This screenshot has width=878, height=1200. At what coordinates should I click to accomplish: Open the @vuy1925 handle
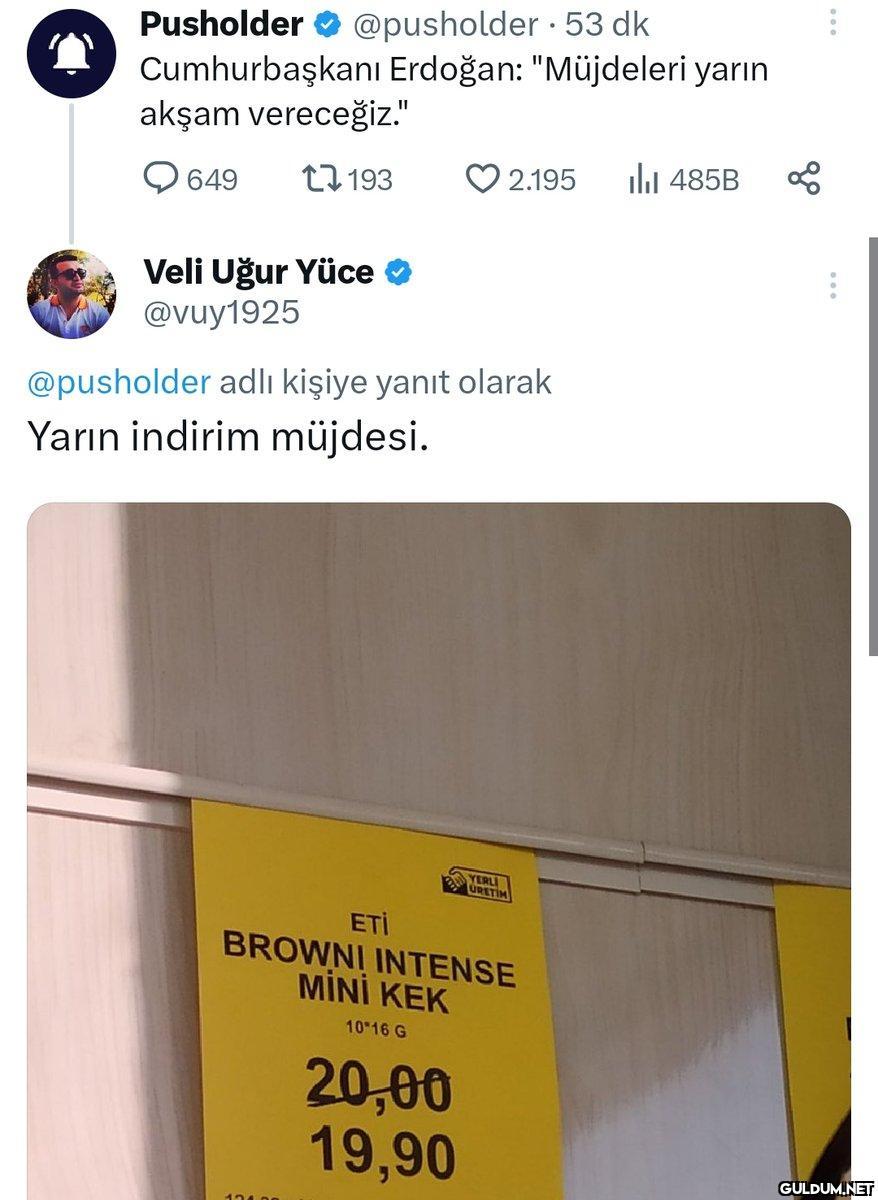pos(222,313)
